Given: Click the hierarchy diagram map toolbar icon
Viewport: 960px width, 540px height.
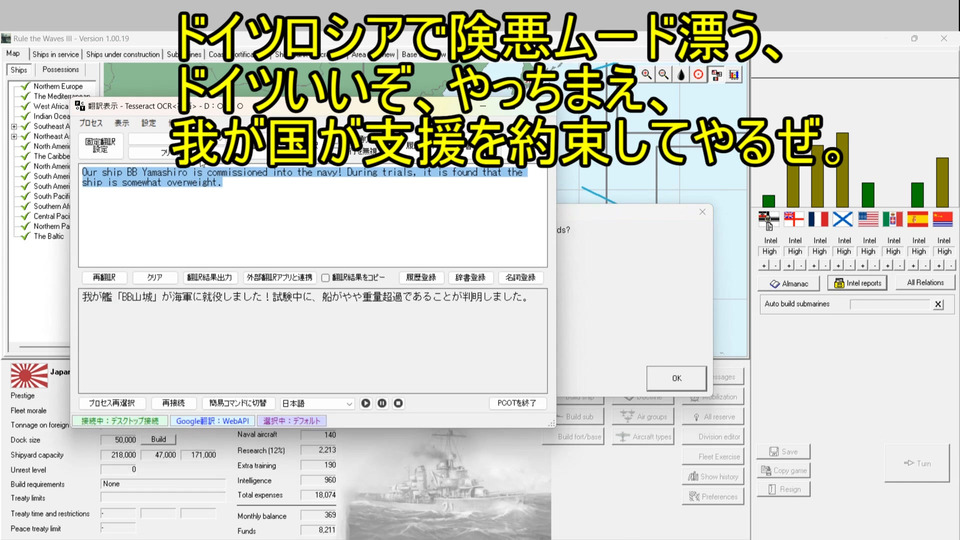Looking at the screenshot, I should pyautogui.click(x=716, y=75).
